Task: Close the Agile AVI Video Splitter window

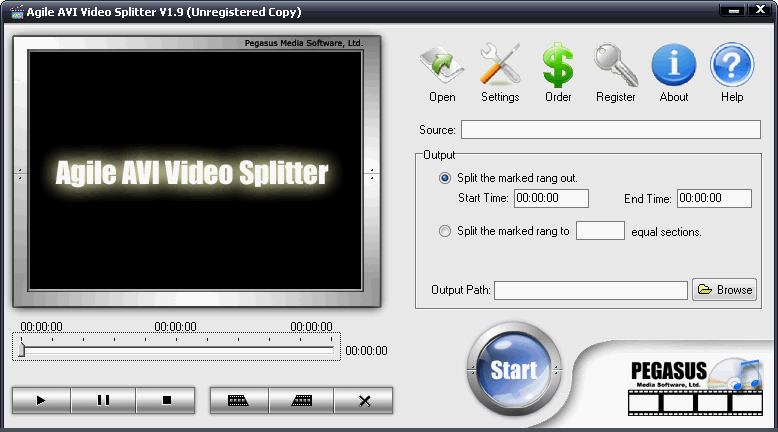Action: coord(760,10)
